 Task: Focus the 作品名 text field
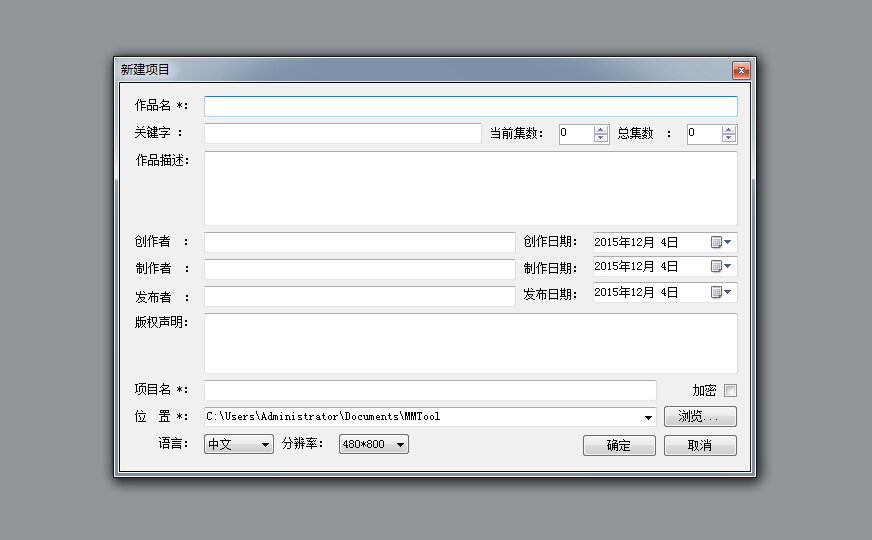click(470, 107)
